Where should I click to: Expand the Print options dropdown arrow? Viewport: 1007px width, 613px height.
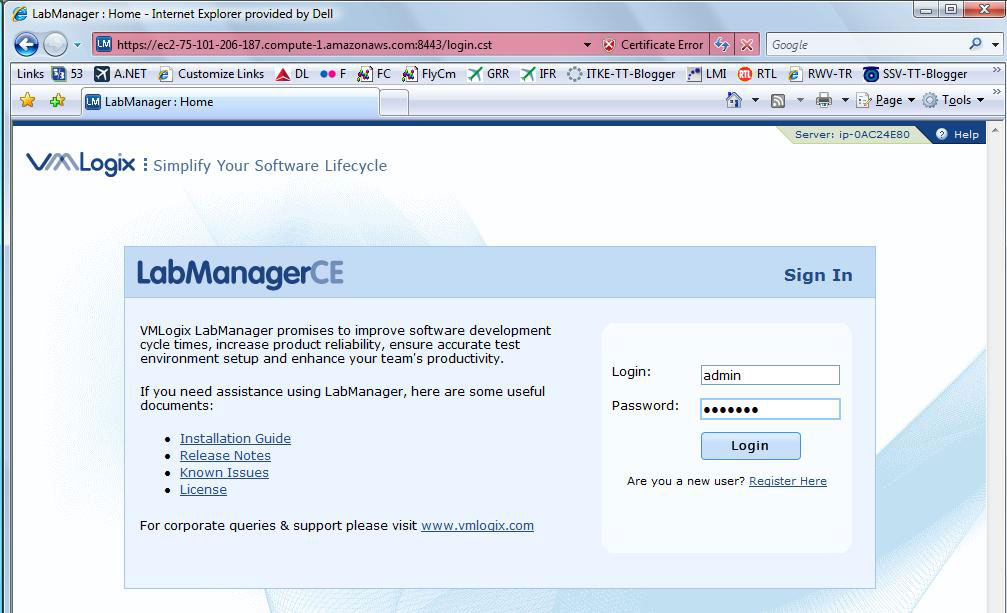[845, 100]
